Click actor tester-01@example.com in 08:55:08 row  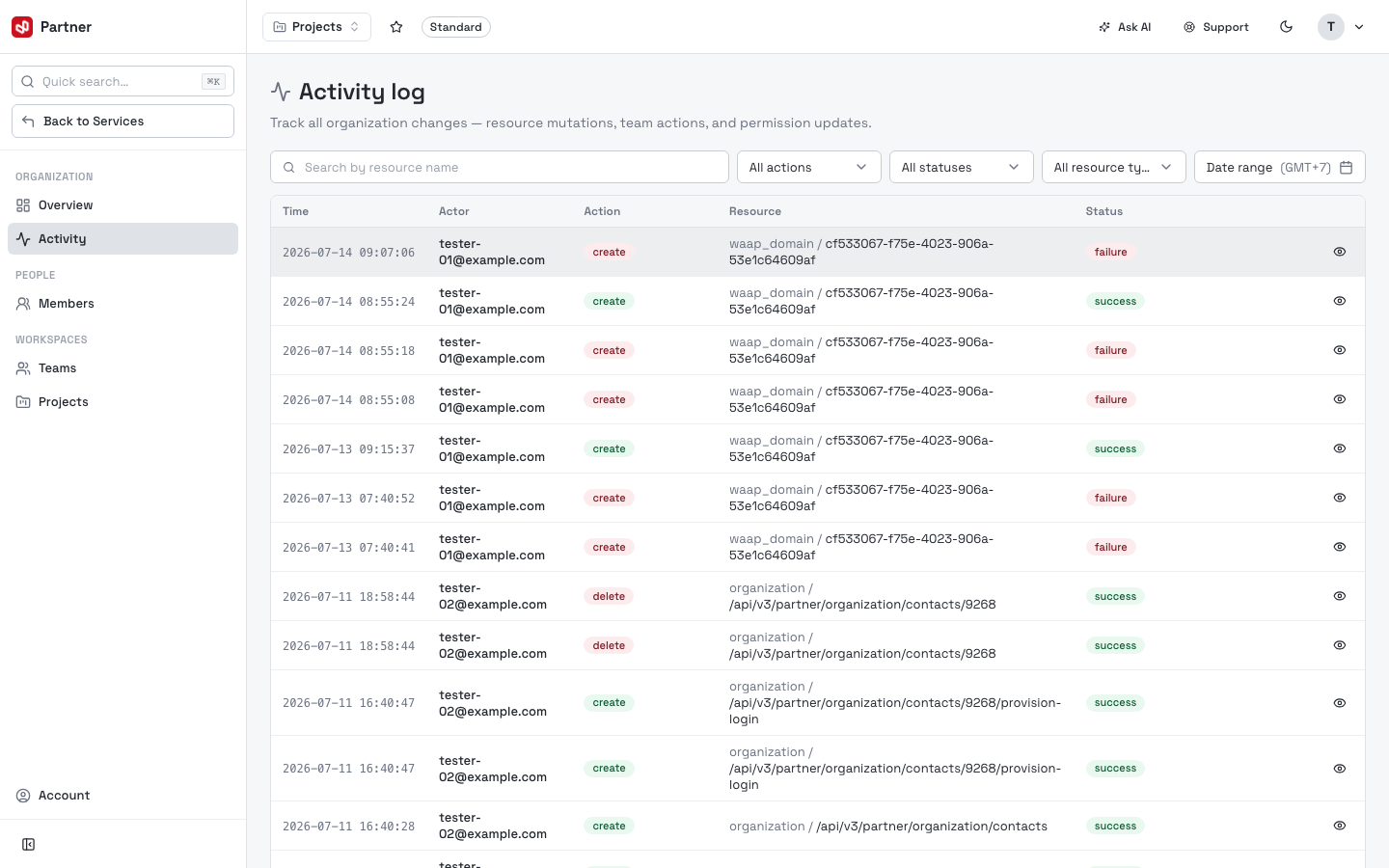tap(492, 399)
